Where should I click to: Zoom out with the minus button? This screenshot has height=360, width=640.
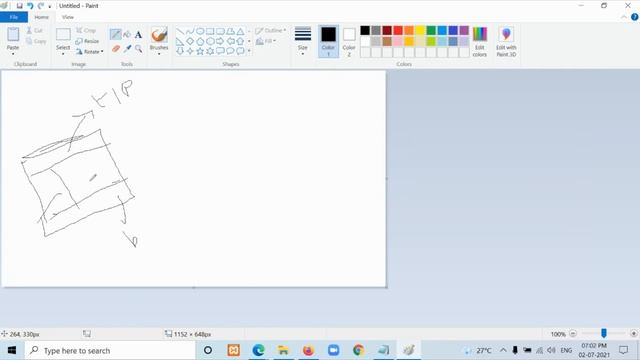click(x=573, y=334)
